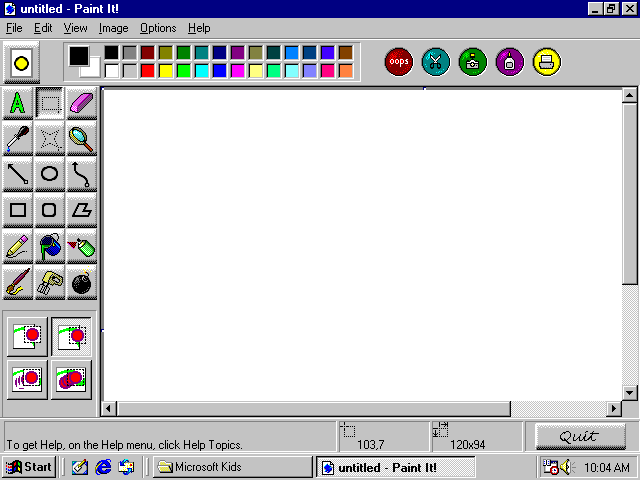Image resolution: width=640 pixels, height=480 pixels.
Task: Open the Options menu
Action: click(157, 28)
